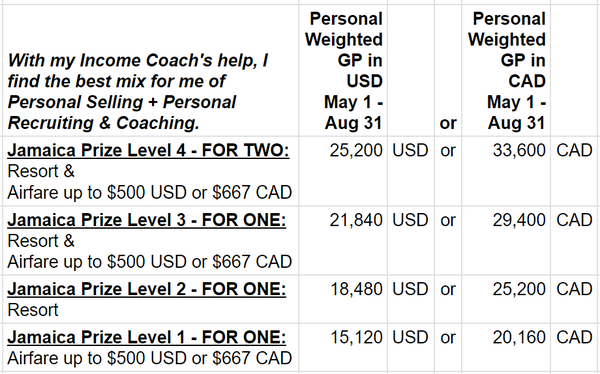Image resolution: width=600 pixels, height=374 pixels.
Task: Click the 25,200 USD value for Level 4
Action: [356, 150]
